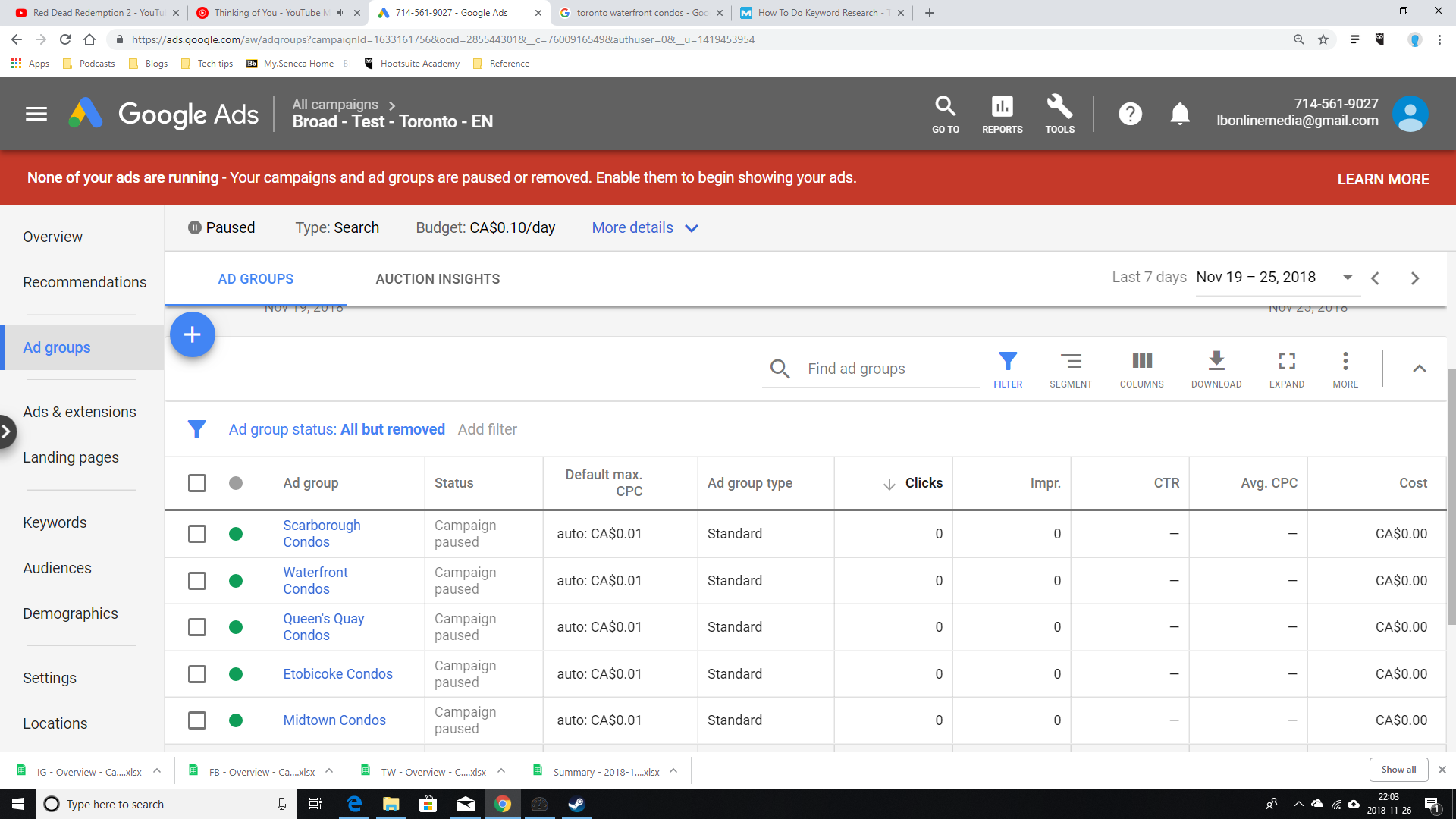Download the ad groups table
This screenshot has width=1456, height=819.
pos(1216,369)
